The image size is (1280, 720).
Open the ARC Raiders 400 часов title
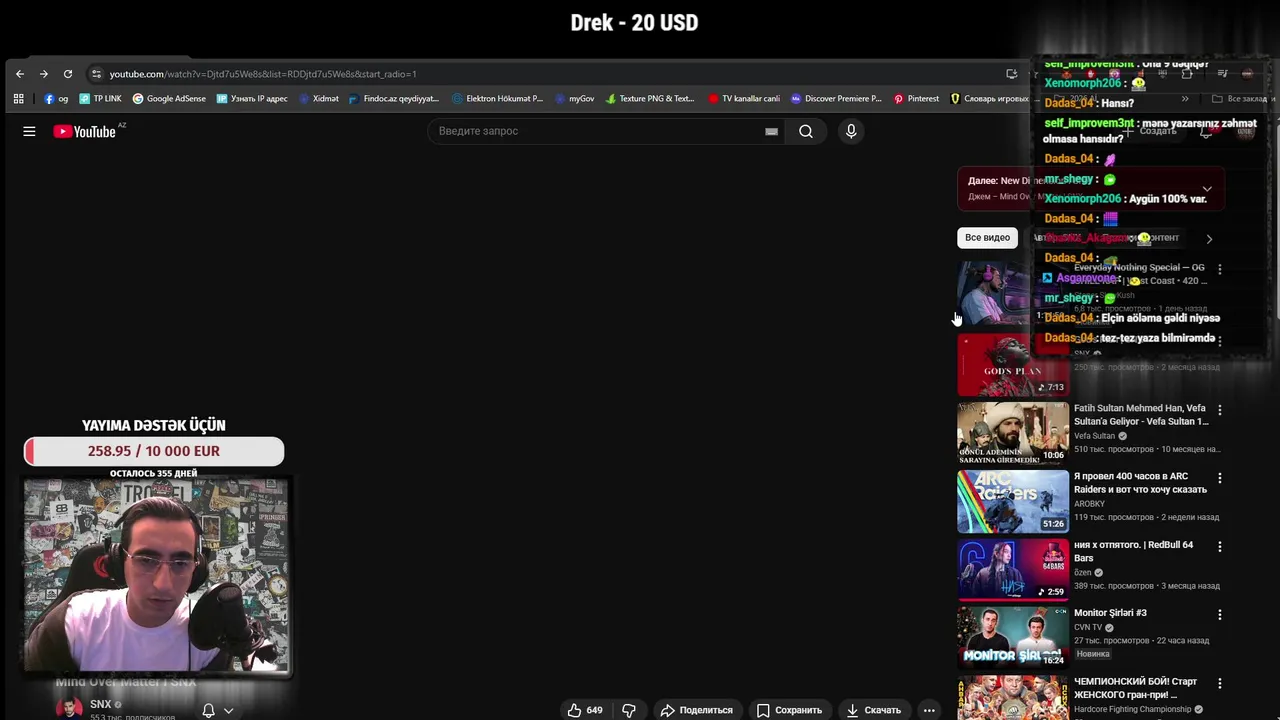(x=1140, y=483)
